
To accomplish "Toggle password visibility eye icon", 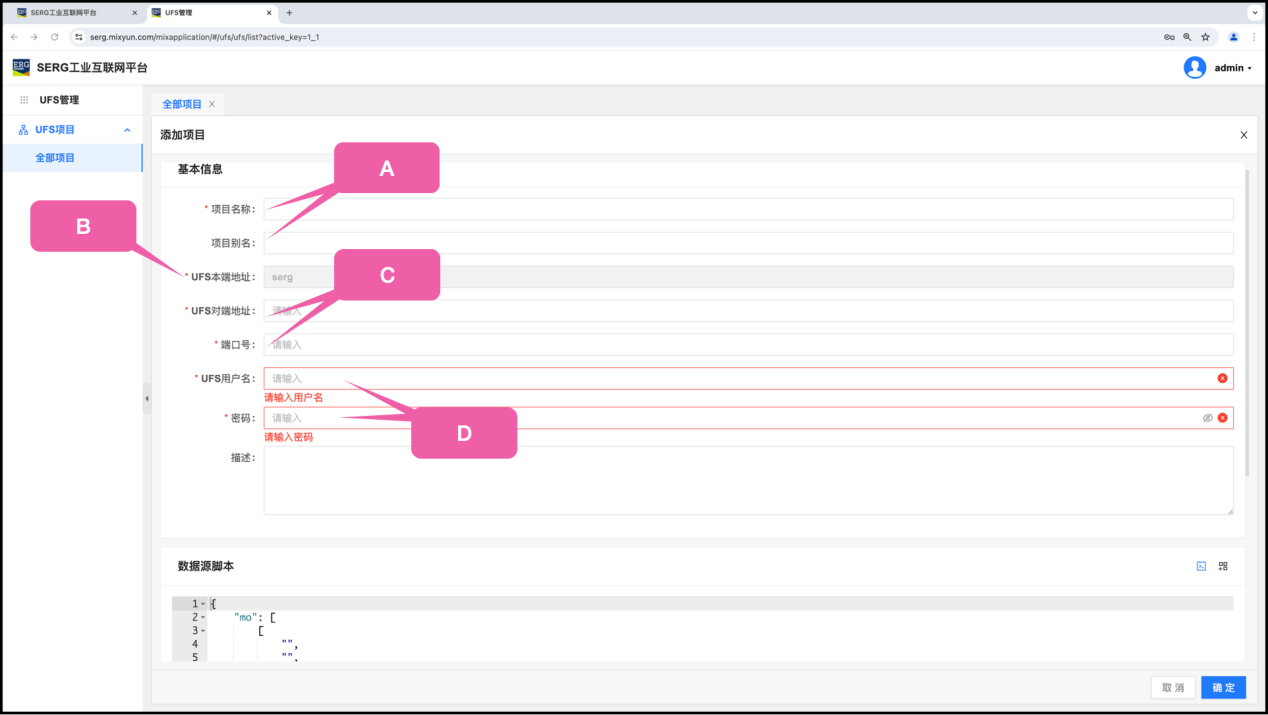I will 1207,418.
